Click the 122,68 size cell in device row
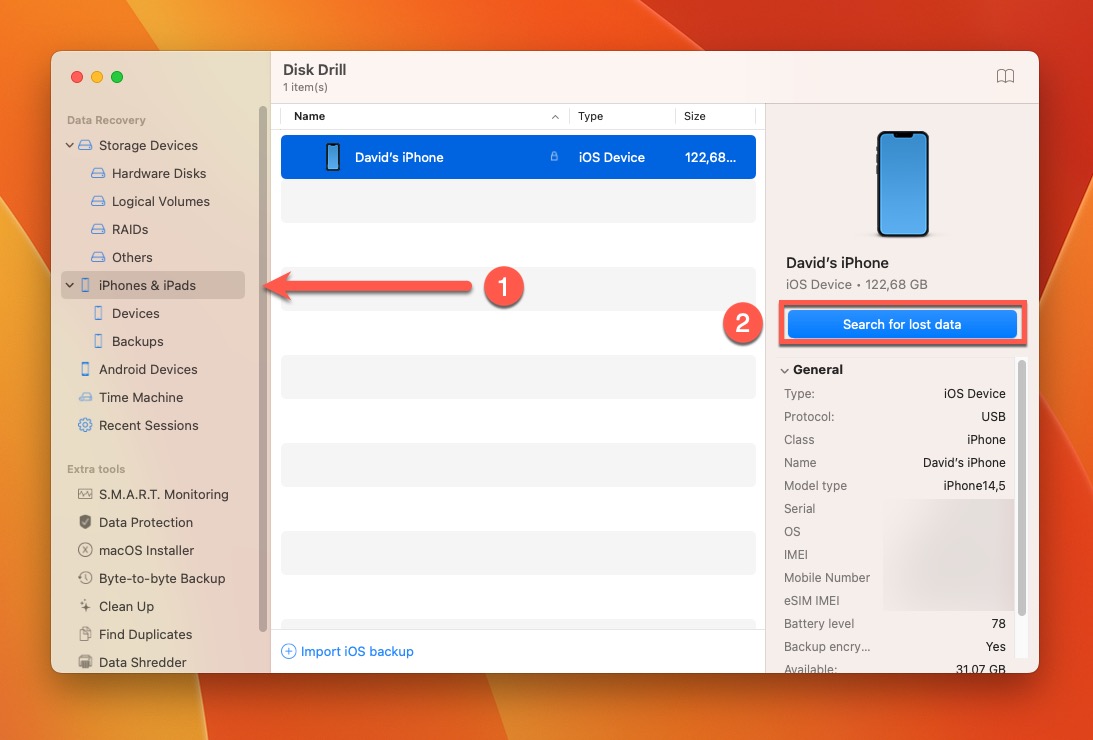Viewport: 1093px width, 740px height. [710, 157]
